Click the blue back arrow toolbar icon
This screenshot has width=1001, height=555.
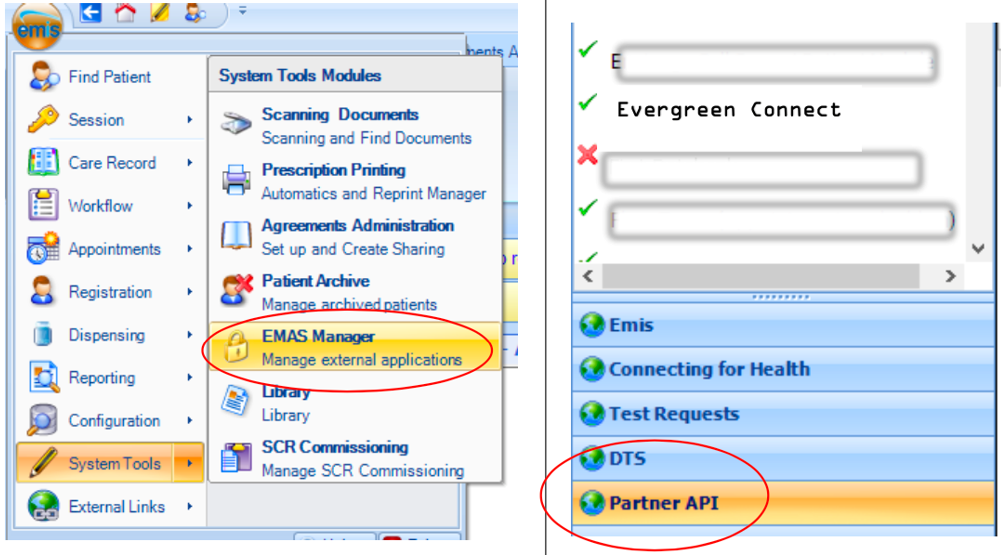click(91, 12)
